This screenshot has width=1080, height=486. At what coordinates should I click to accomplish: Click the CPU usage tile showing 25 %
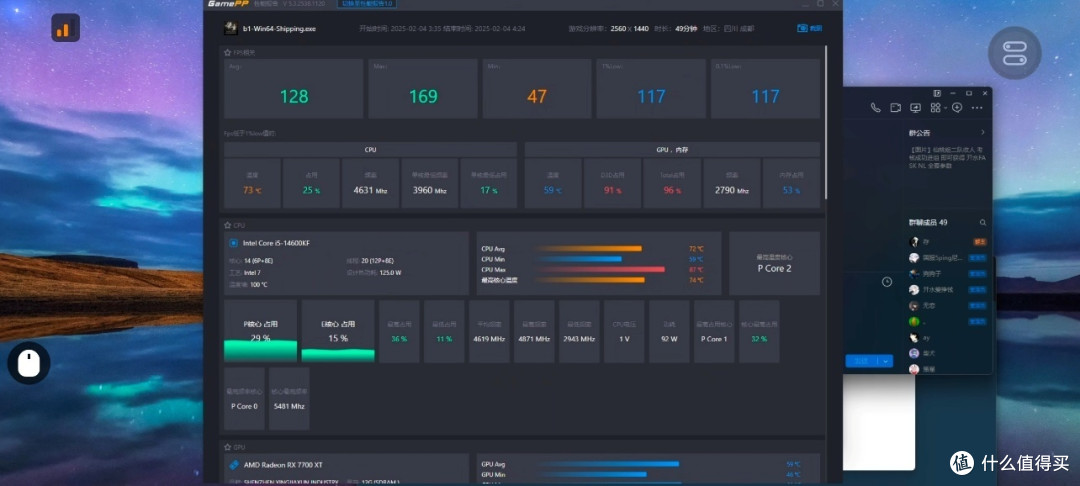click(311, 183)
